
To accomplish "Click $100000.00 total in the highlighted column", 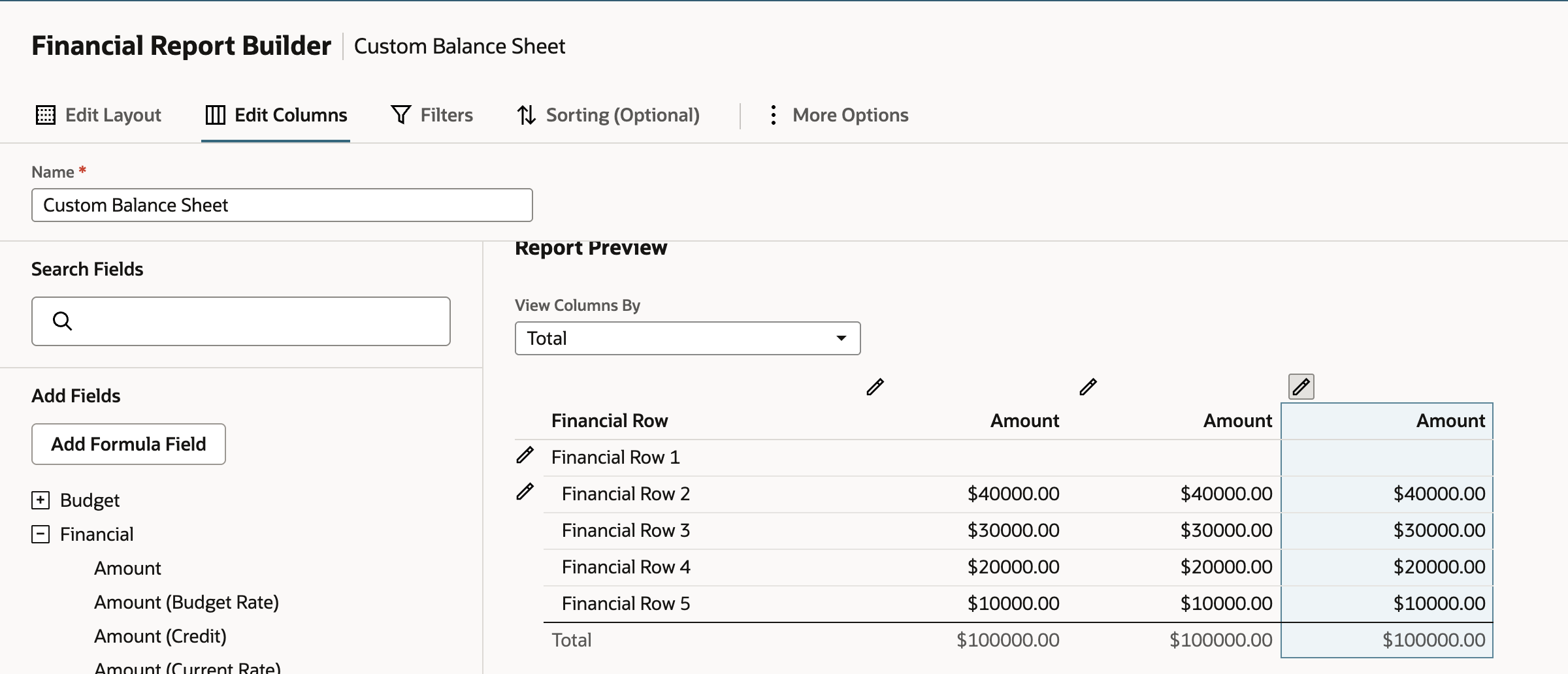I will (x=1433, y=640).
